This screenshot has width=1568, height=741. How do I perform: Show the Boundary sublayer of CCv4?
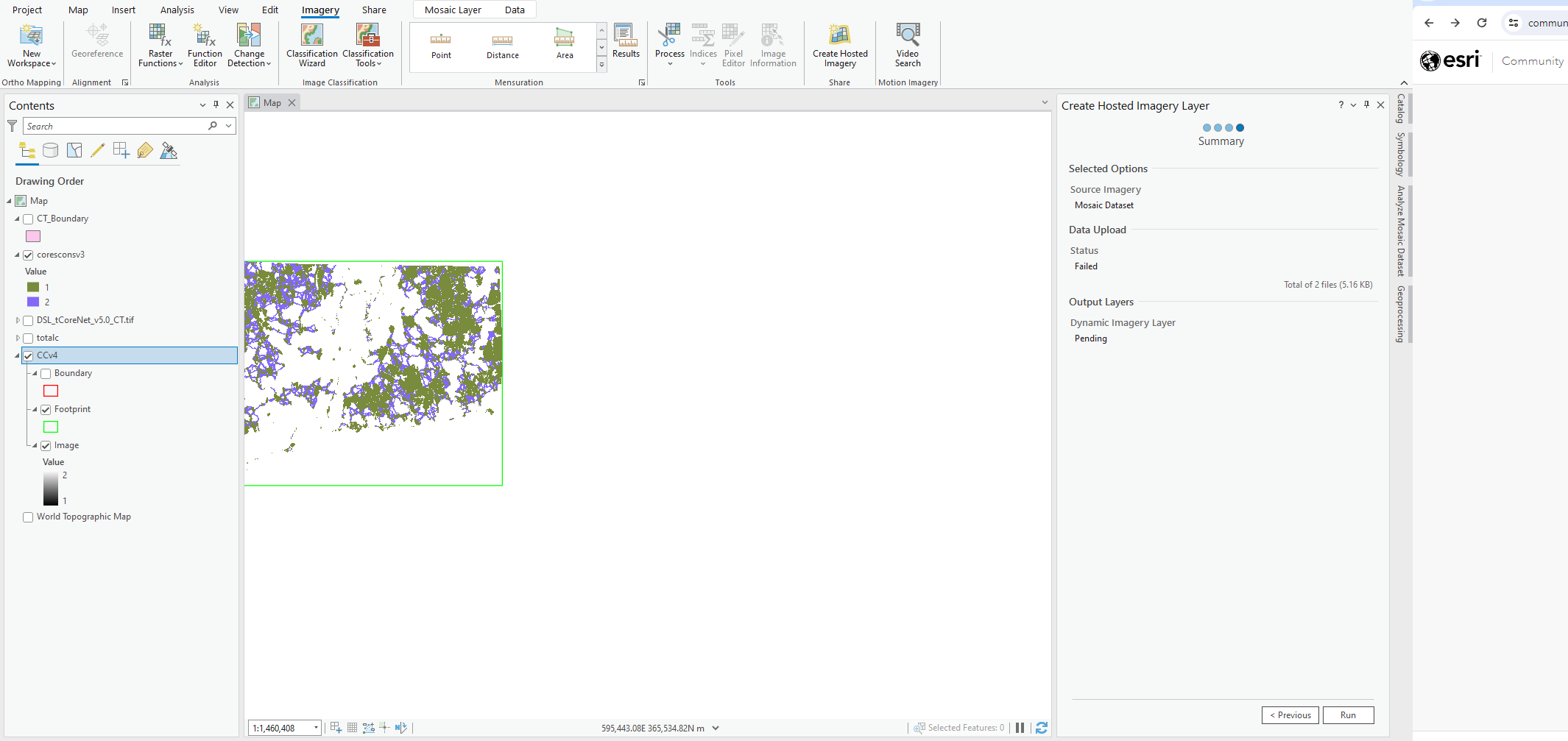[46, 373]
